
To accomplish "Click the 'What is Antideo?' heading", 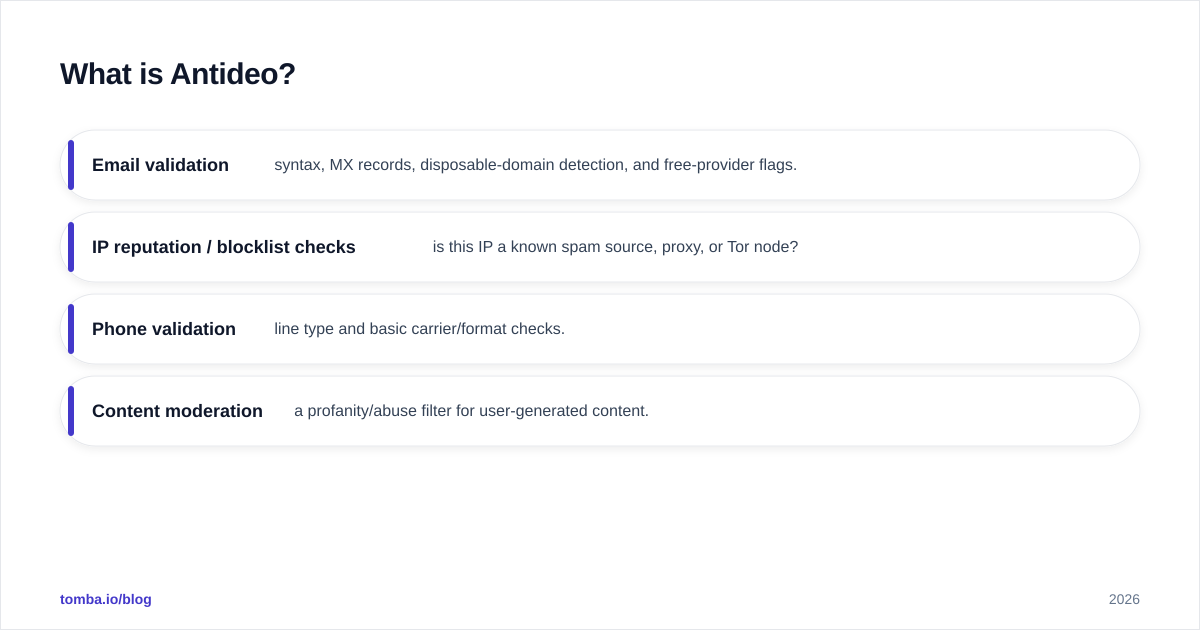I will click(x=178, y=74).
